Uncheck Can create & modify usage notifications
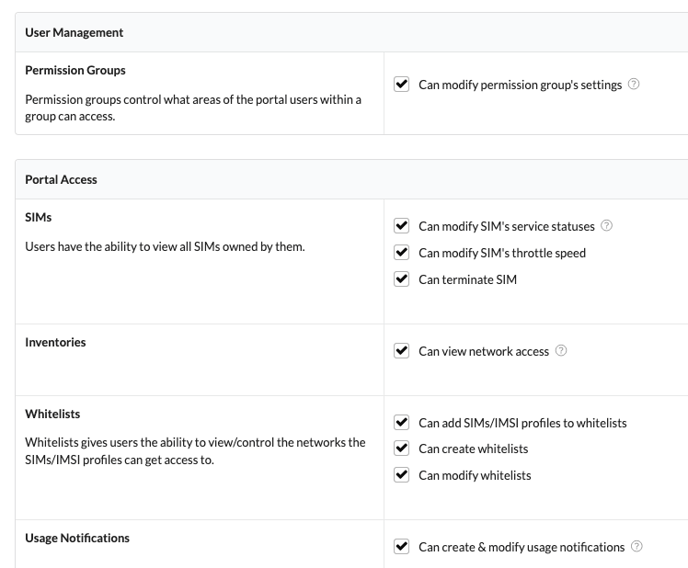This screenshot has height=568, width=688. (402, 547)
